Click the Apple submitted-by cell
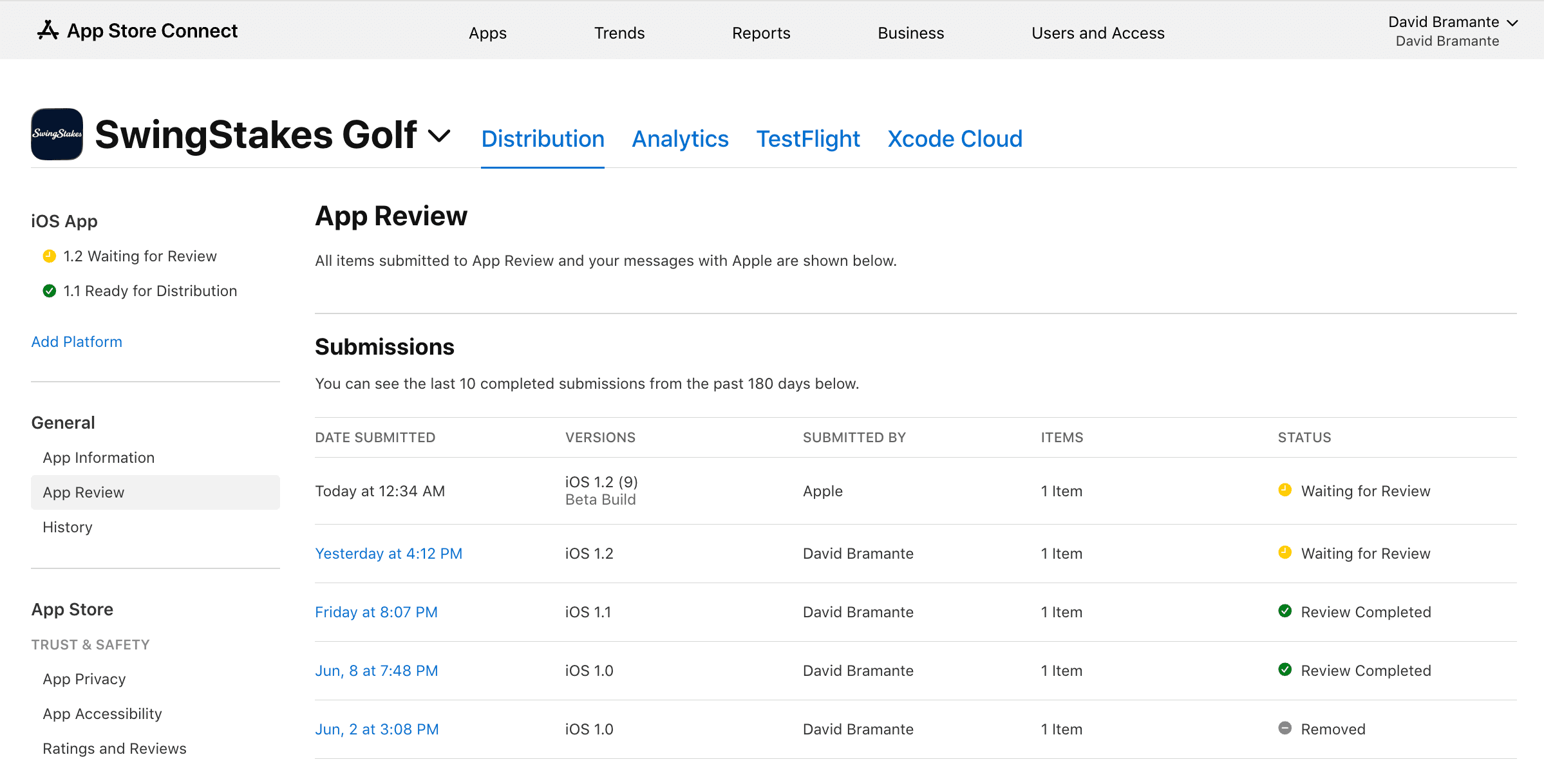 pos(822,491)
